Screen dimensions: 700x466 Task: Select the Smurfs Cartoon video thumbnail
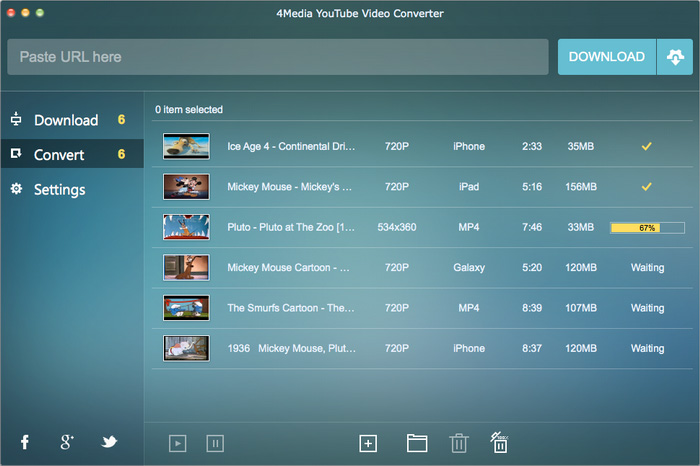pyautogui.click(x=186, y=308)
